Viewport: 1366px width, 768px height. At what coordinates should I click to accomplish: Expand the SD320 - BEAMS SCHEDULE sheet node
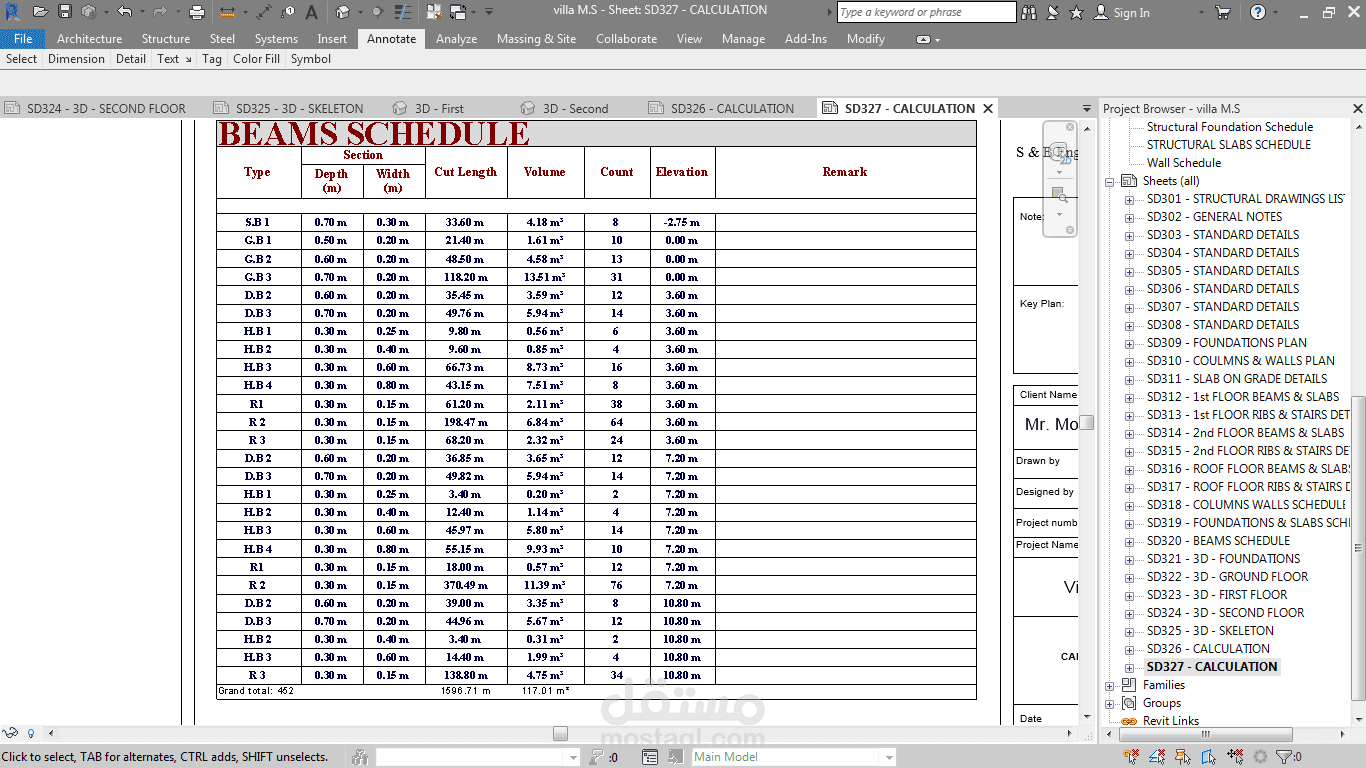[x=1130, y=541]
